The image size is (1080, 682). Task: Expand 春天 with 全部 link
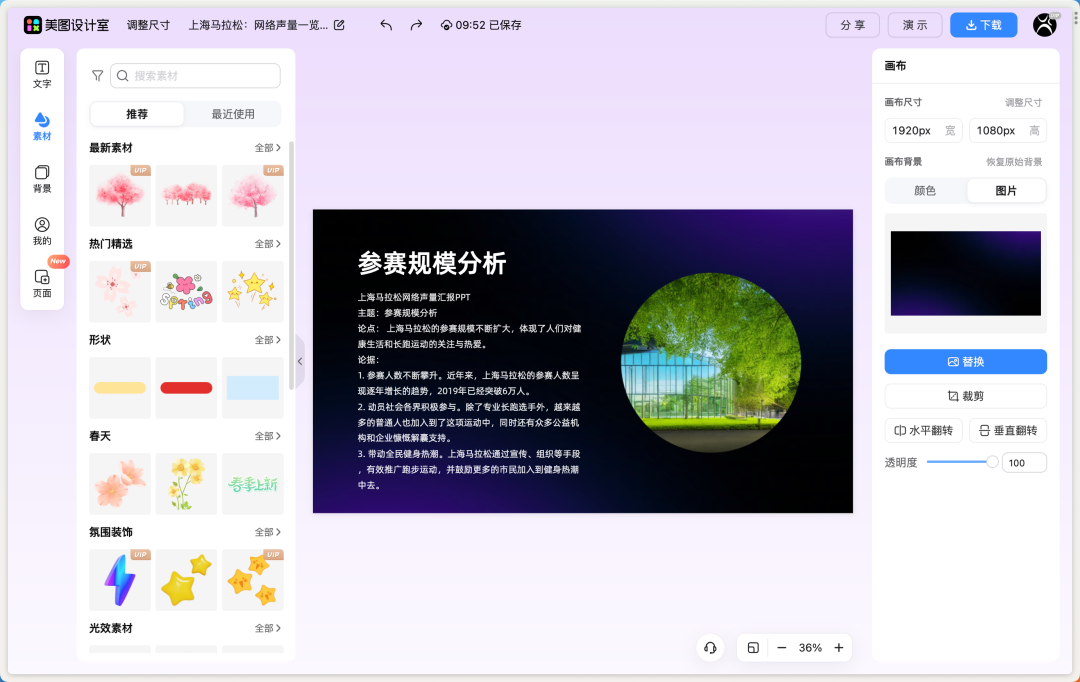coord(268,436)
